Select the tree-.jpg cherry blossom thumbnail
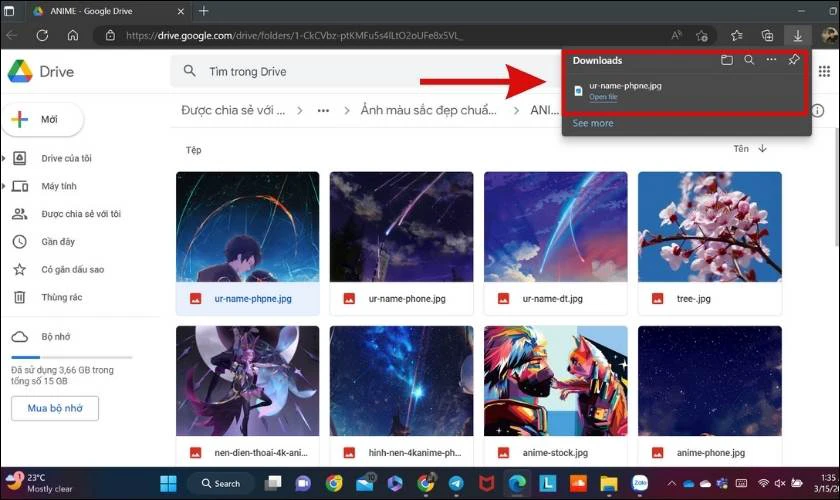 (x=710, y=227)
